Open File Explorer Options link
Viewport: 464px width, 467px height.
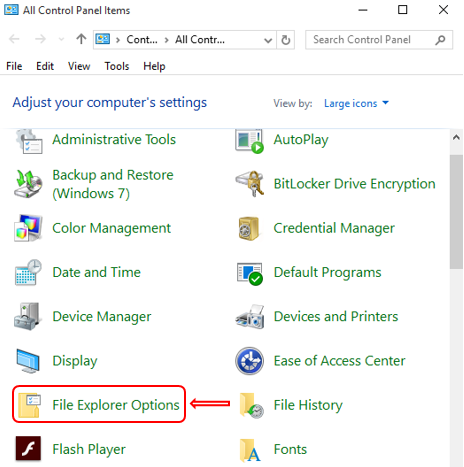(116, 406)
